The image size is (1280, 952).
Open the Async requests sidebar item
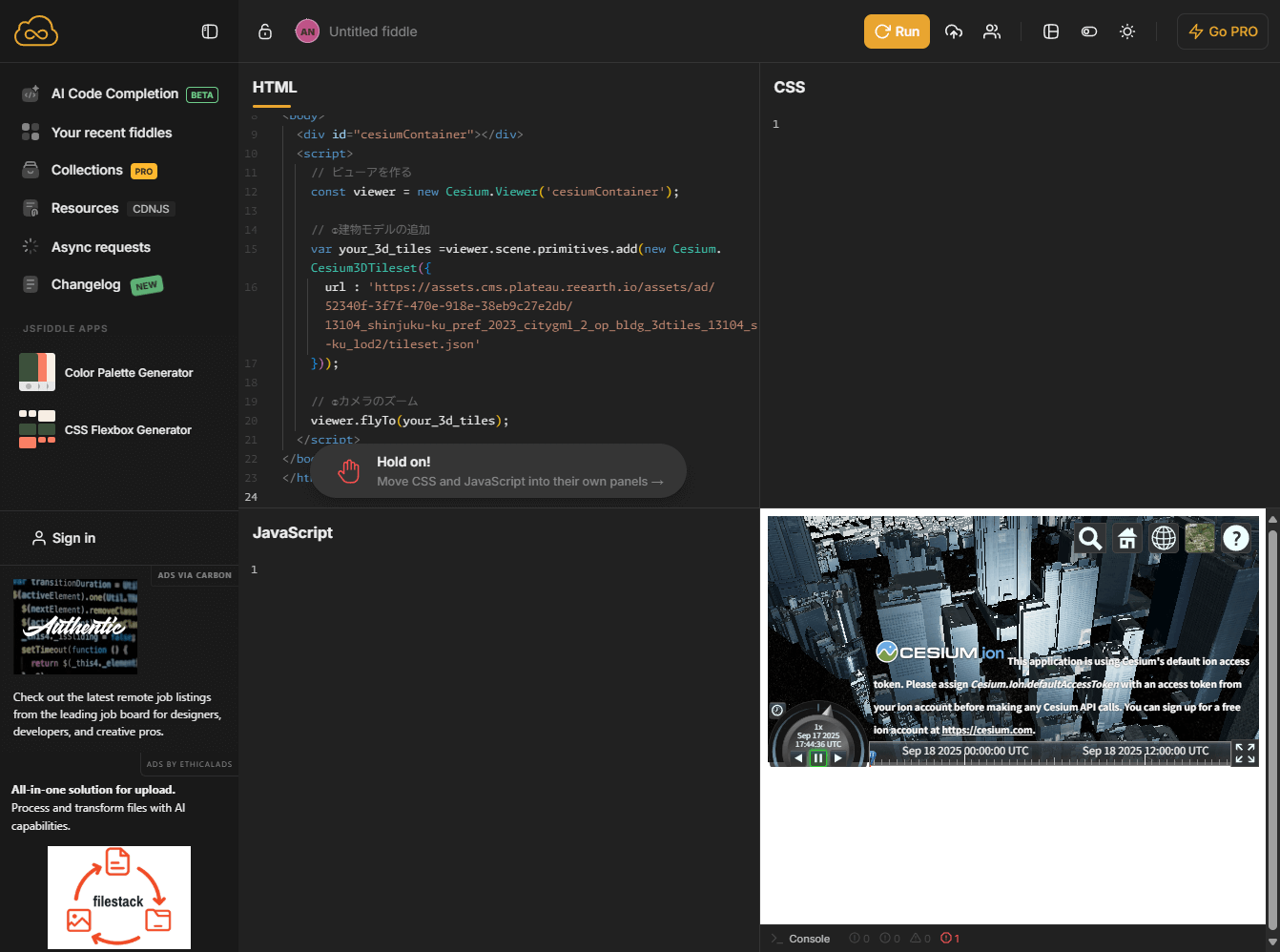(x=100, y=247)
